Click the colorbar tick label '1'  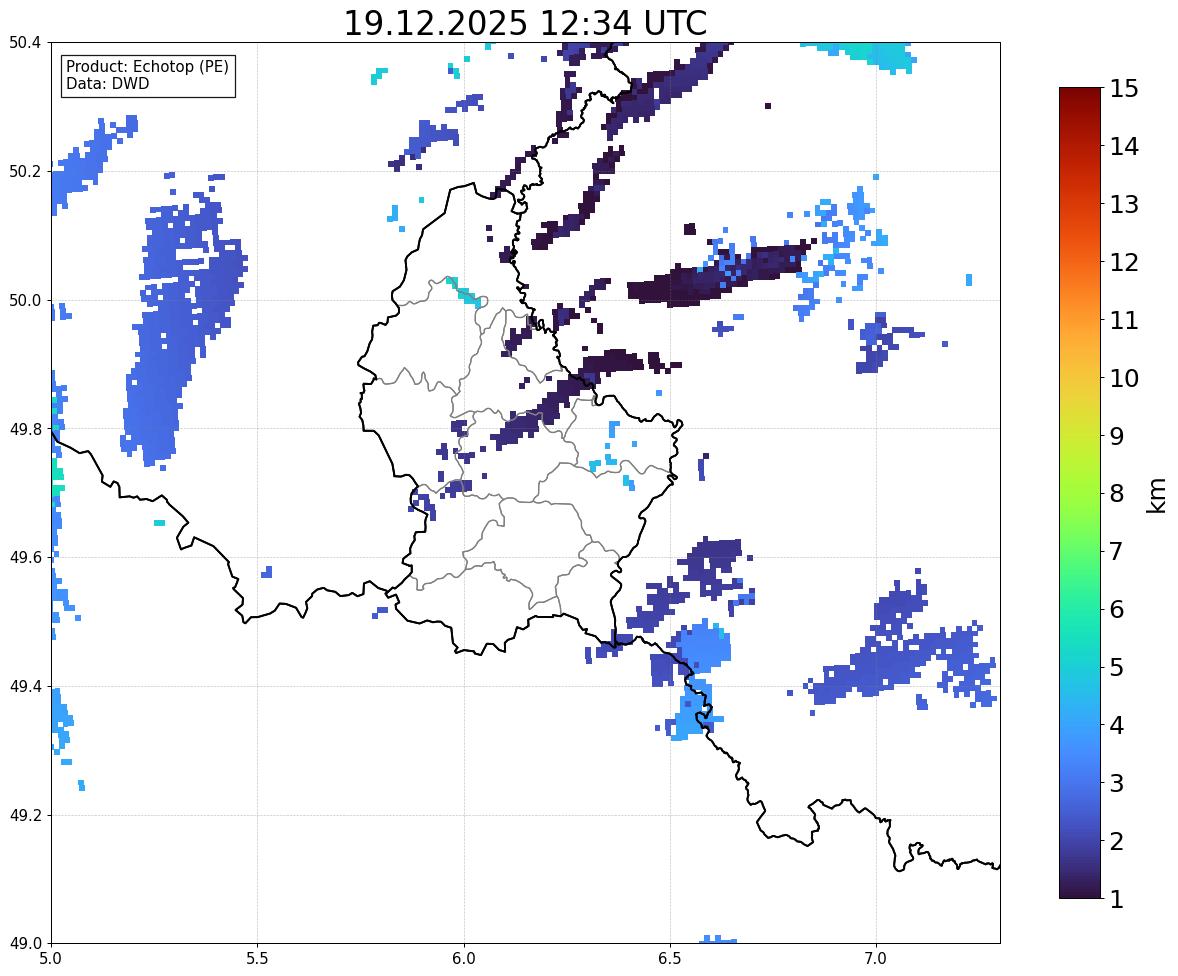tap(1116, 899)
